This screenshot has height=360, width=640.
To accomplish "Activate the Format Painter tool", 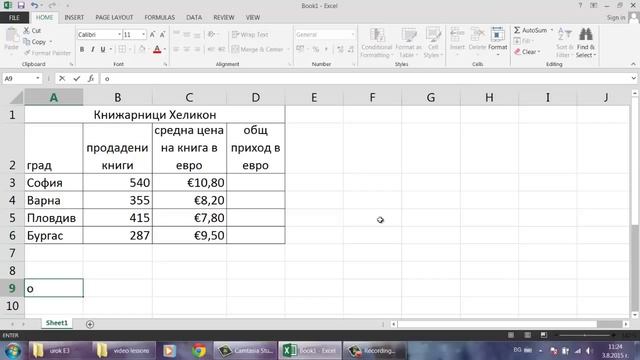I will [47, 53].
